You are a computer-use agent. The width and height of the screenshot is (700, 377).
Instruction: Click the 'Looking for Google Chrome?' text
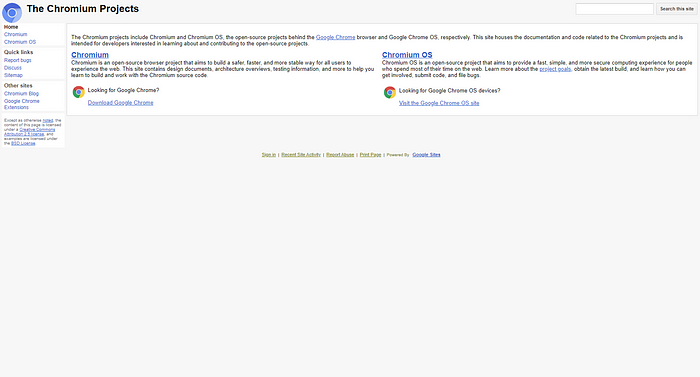pos(123,90)
